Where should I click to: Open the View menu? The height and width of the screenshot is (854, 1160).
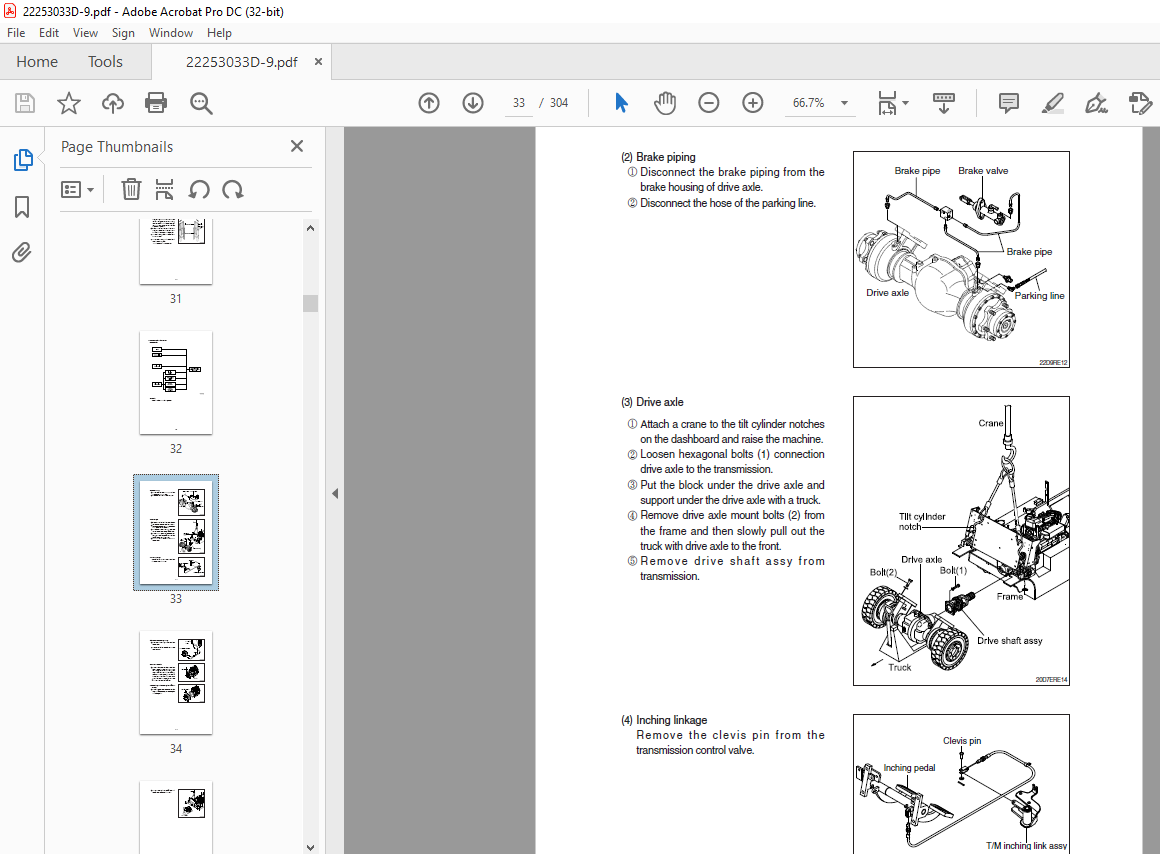(x=85, y=33)
